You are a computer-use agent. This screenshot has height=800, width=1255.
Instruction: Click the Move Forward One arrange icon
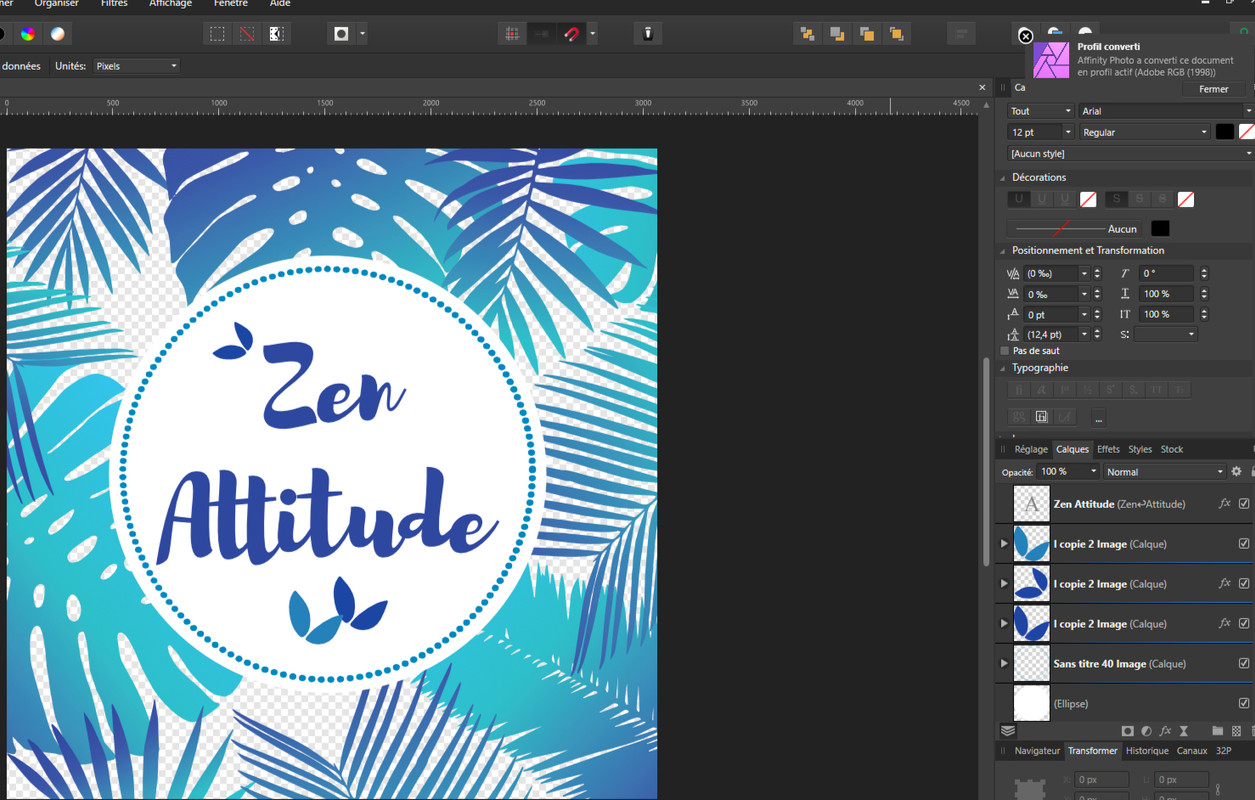(x=866, y=34)
